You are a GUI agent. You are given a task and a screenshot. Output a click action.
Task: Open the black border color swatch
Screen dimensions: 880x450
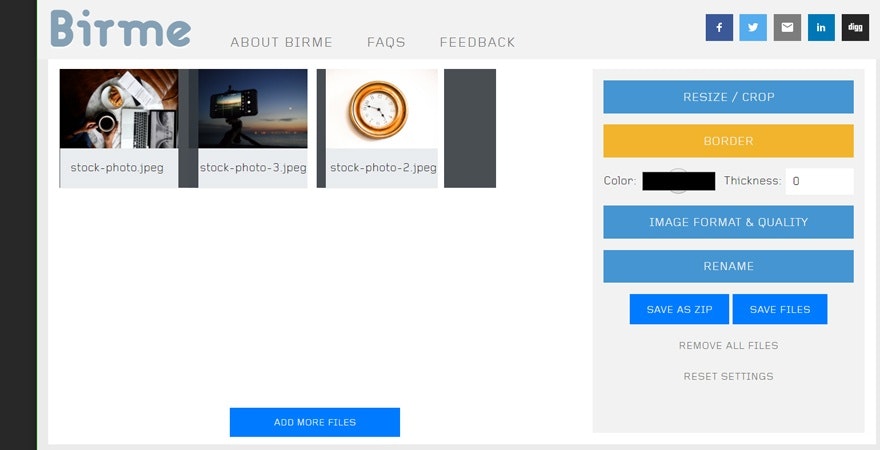pyautogui.click(x=678, y=181)
